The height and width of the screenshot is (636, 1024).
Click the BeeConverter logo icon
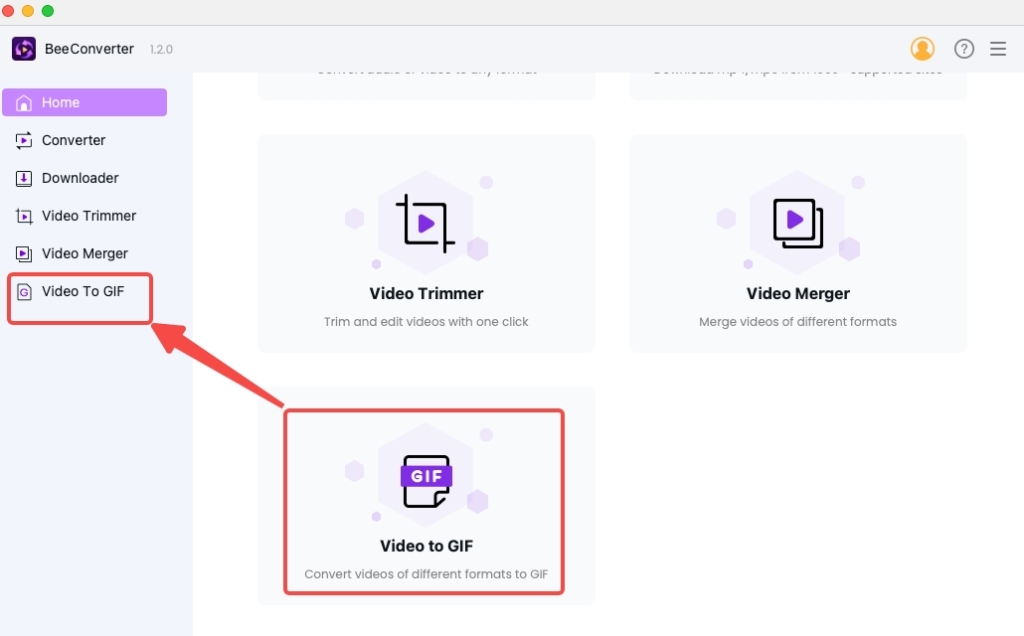point(23,48)
